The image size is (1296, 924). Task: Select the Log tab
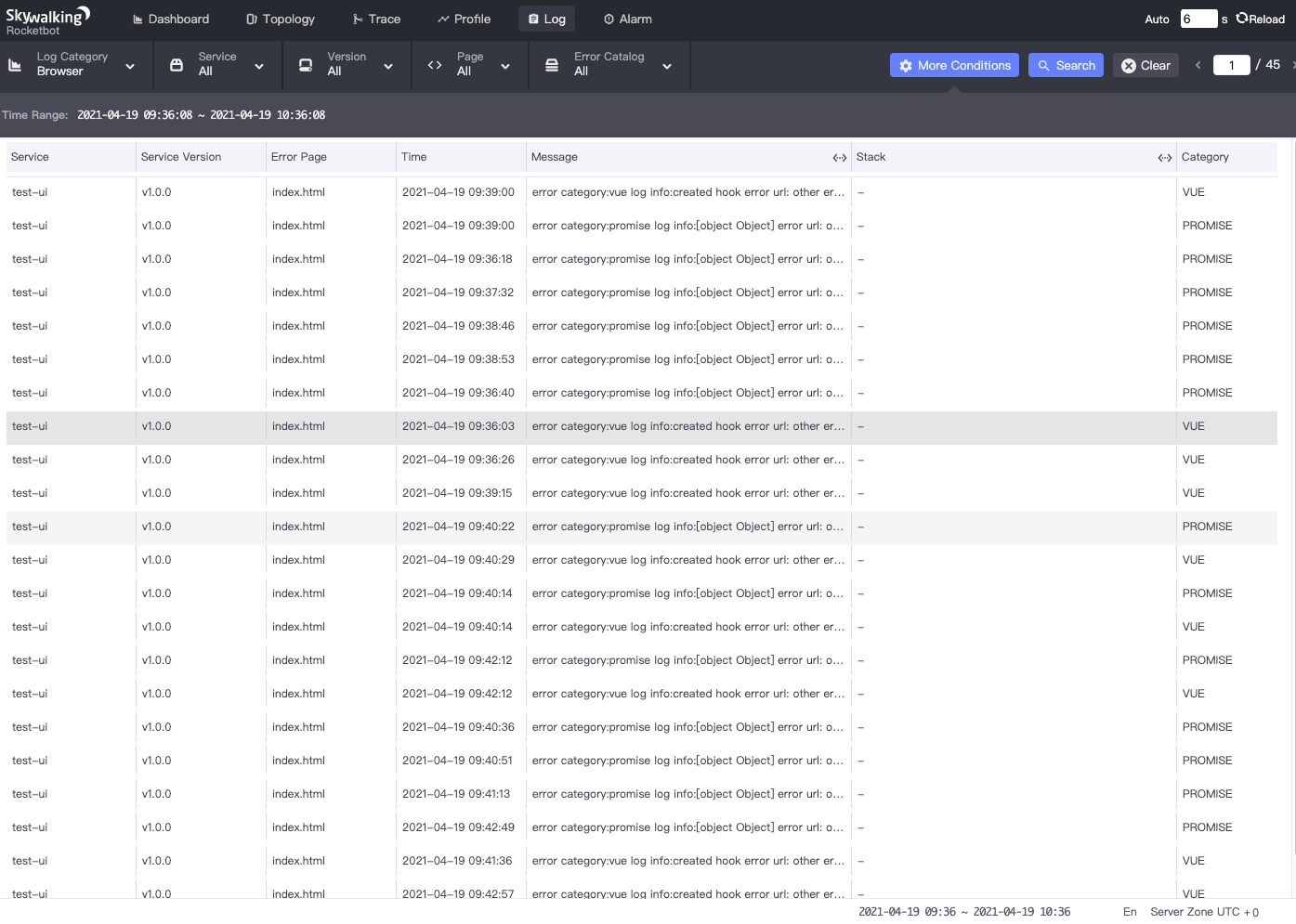coord(547,19)
